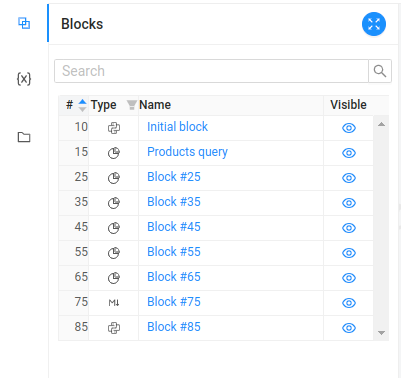Click the Type column header text
This screenshot has height=378, width=401.
(104, 105)
